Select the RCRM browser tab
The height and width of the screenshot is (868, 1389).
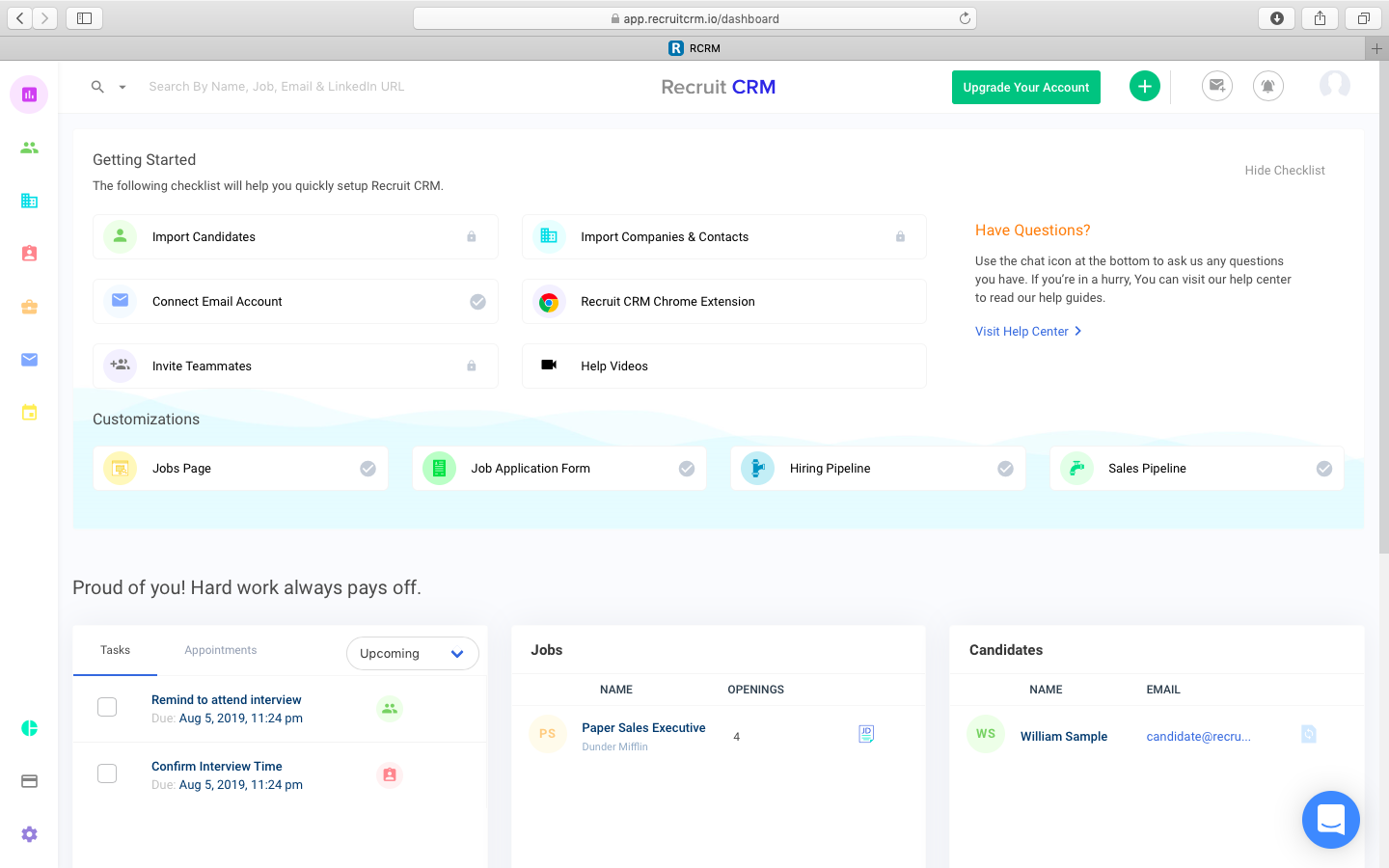pos(694,48)
